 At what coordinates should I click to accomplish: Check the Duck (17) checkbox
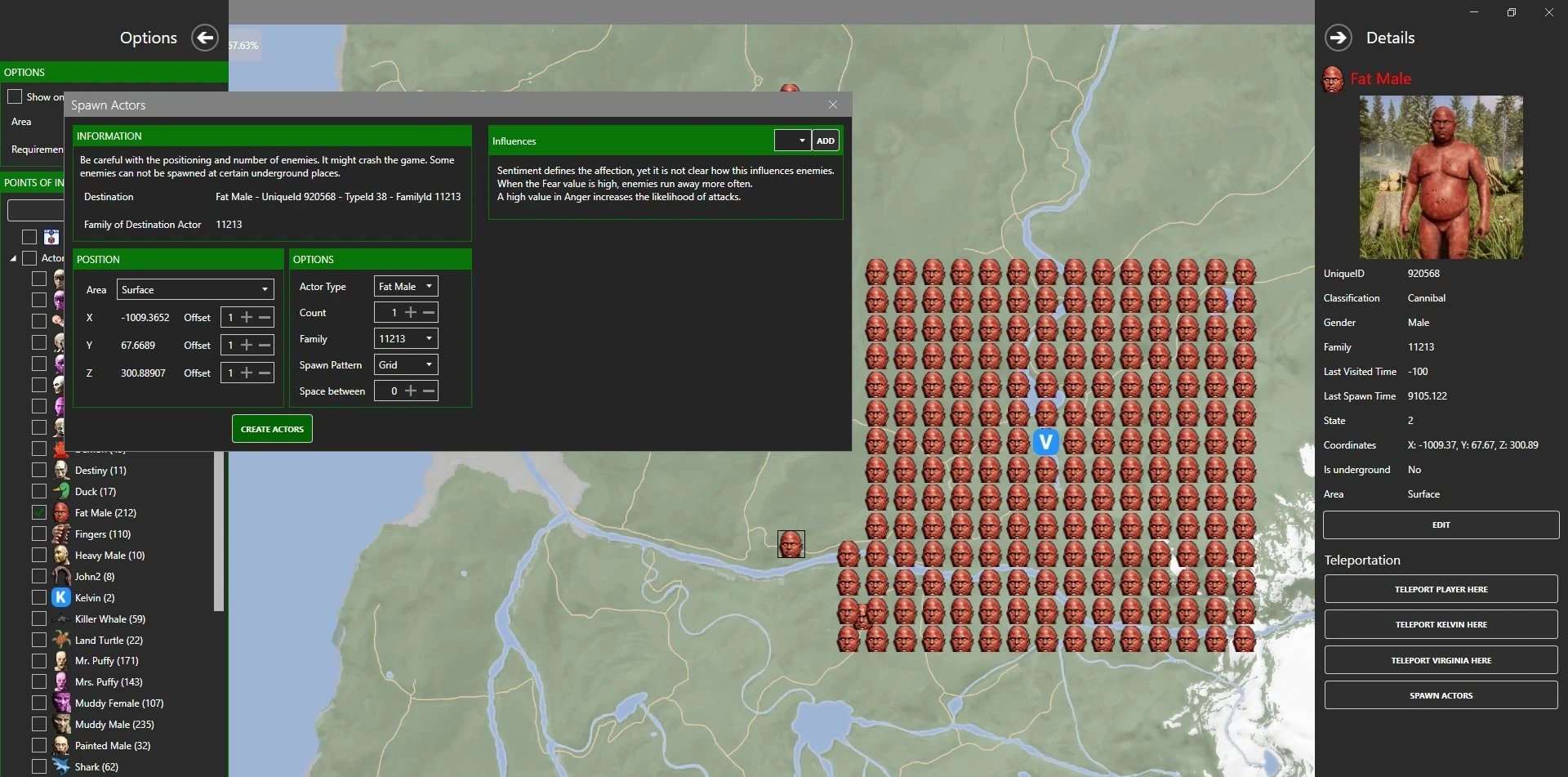tap(39, 491)
